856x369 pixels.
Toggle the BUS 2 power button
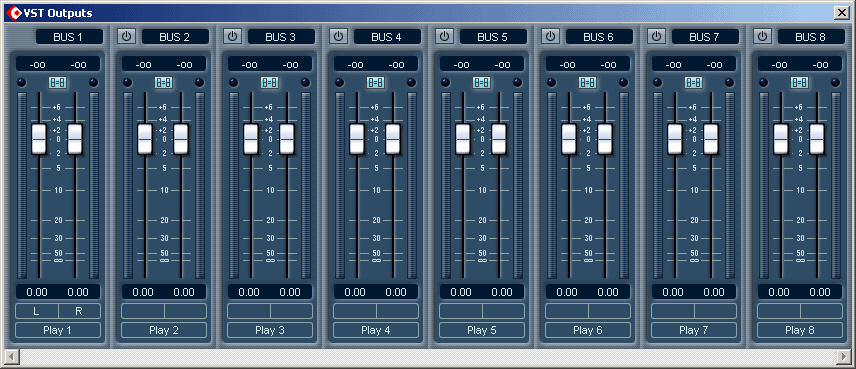pyautogui.click(x=127, y=37)
